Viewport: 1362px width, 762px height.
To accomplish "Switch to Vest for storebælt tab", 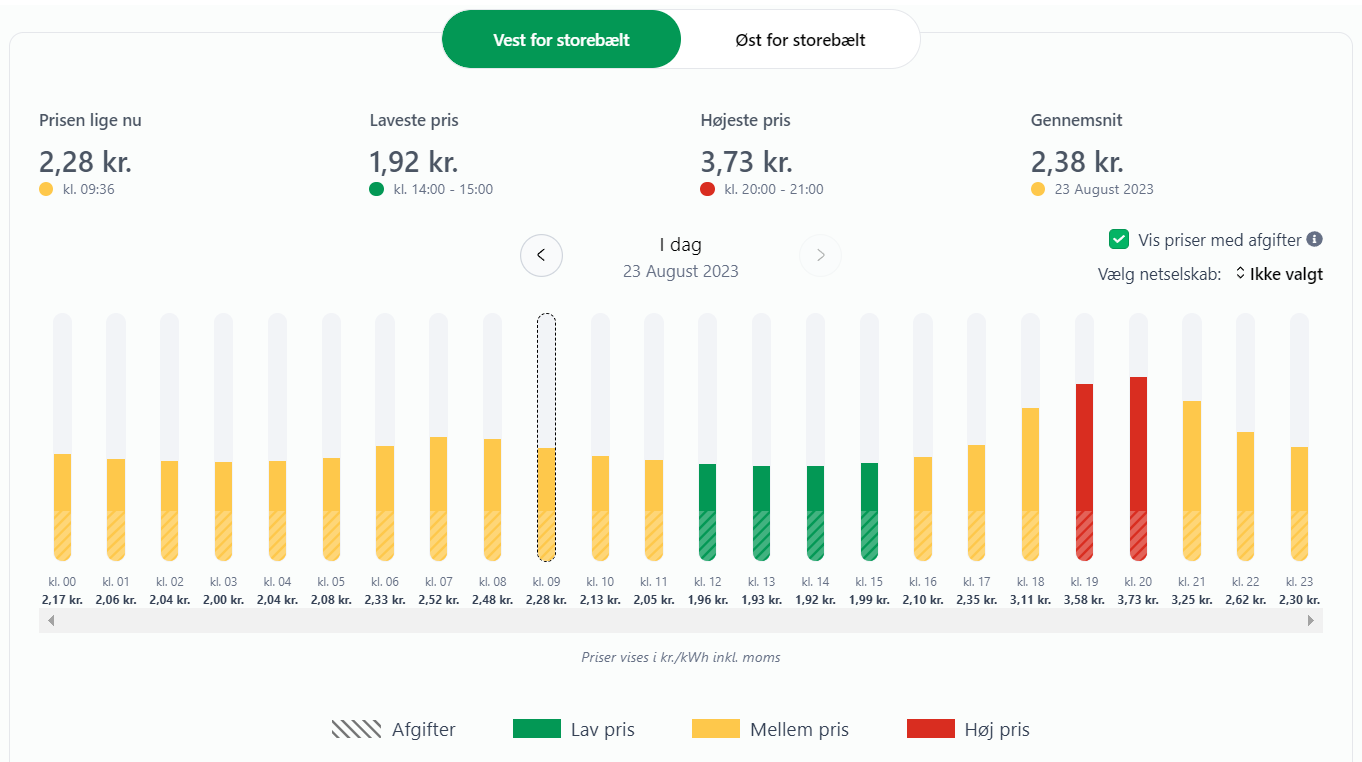I will coord(561,40).
